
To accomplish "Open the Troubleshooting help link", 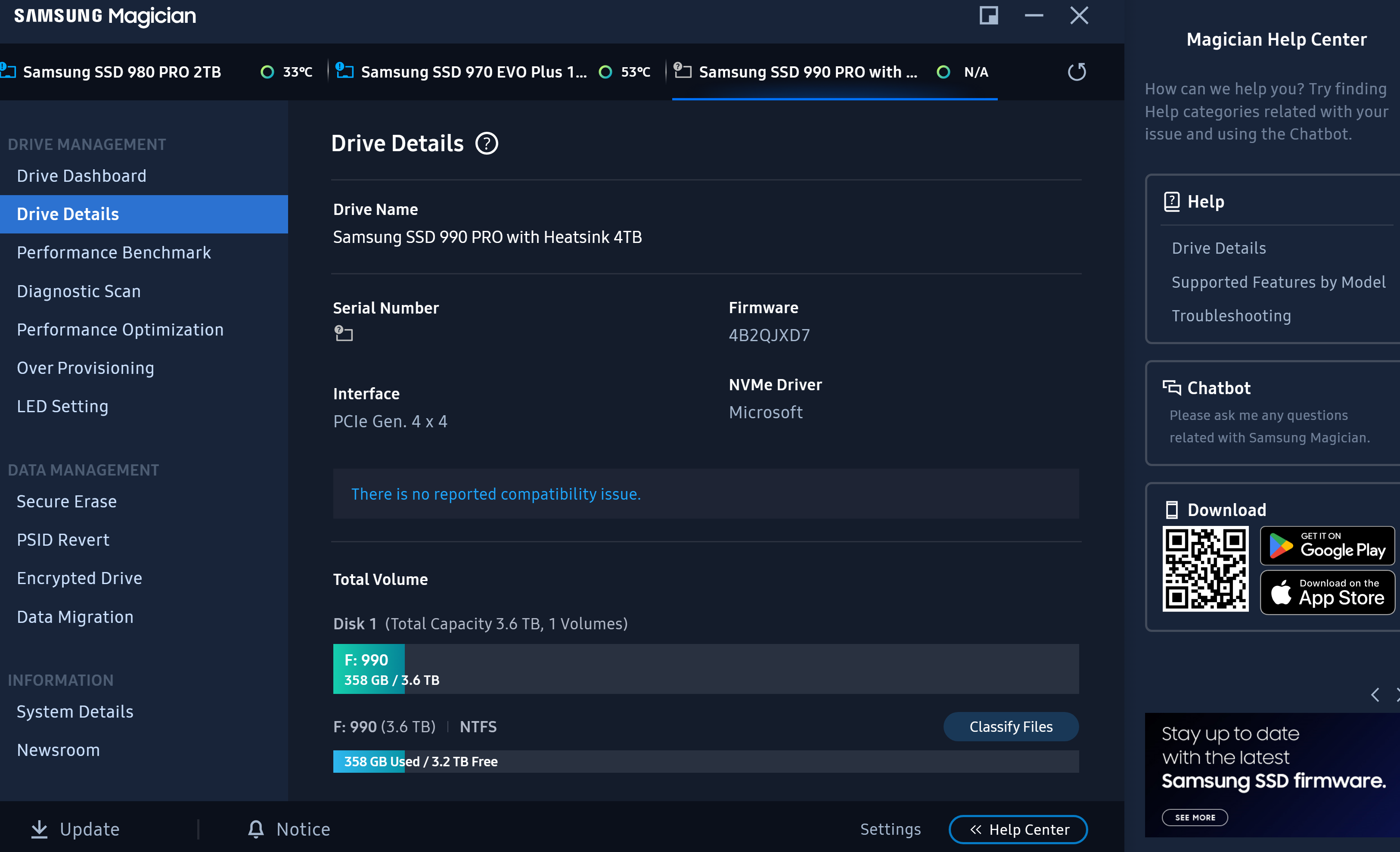I will pyautogui.click(x=1231, y=316).
